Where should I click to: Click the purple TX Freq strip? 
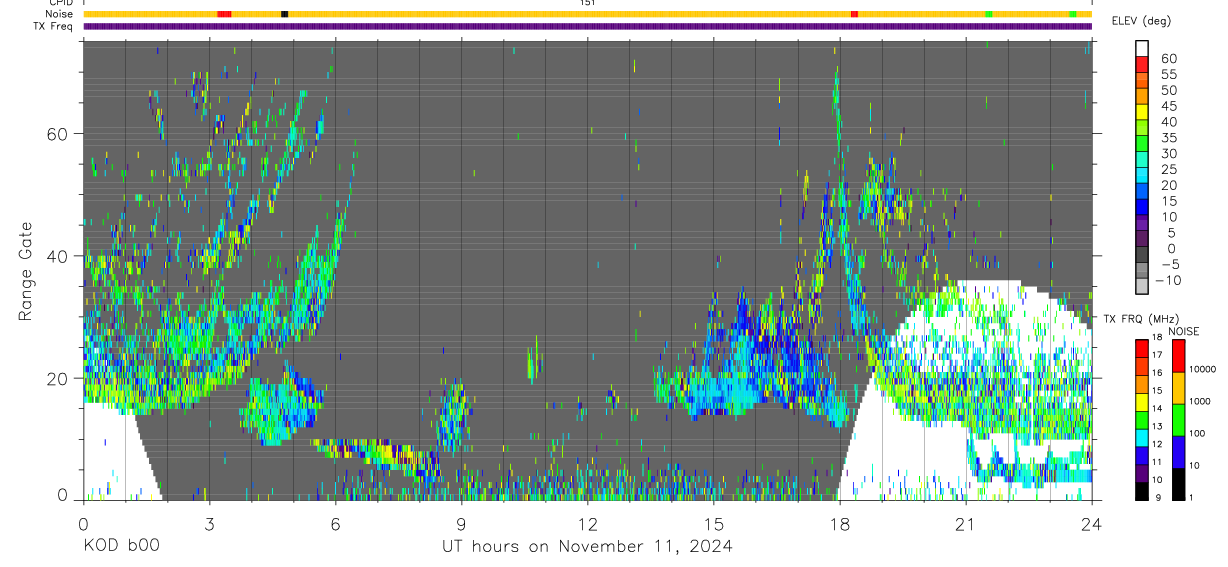click(x=588, y=26)
